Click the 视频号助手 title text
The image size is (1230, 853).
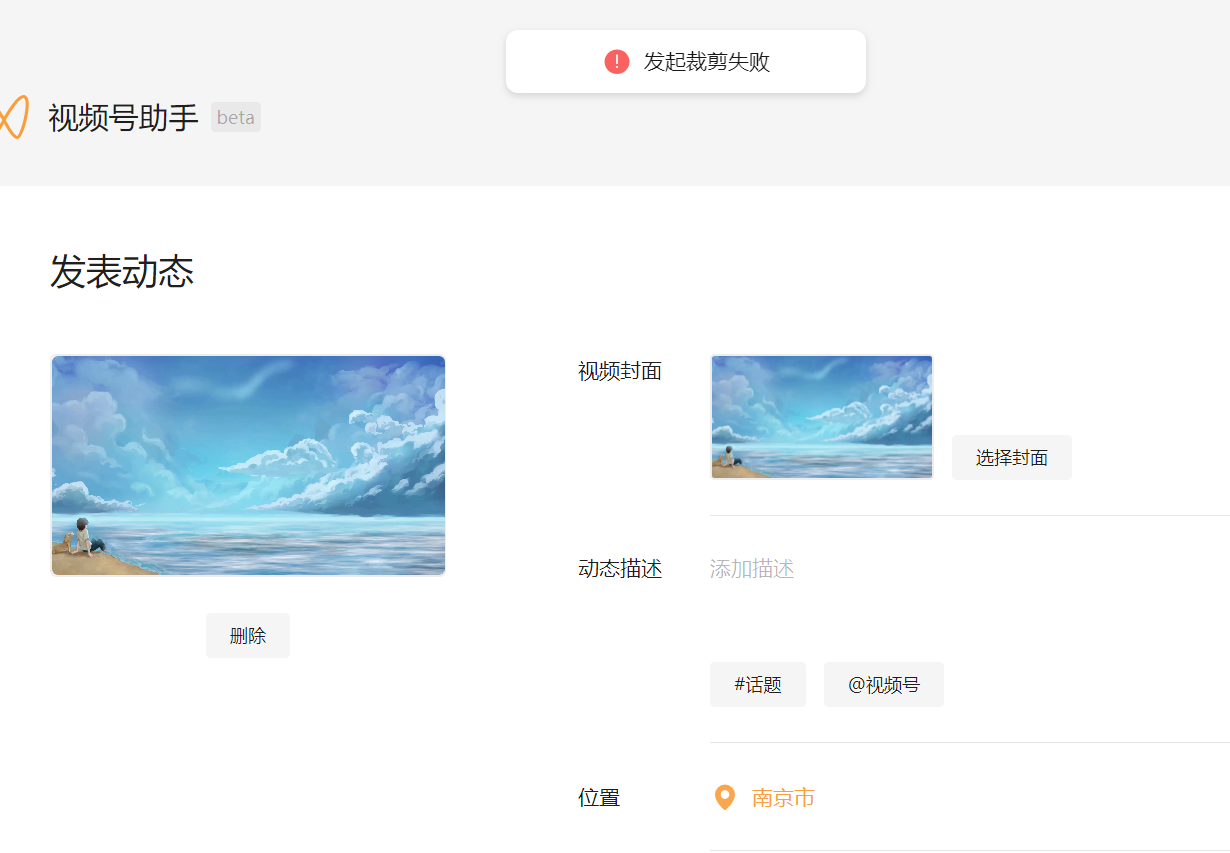(124, 118)
